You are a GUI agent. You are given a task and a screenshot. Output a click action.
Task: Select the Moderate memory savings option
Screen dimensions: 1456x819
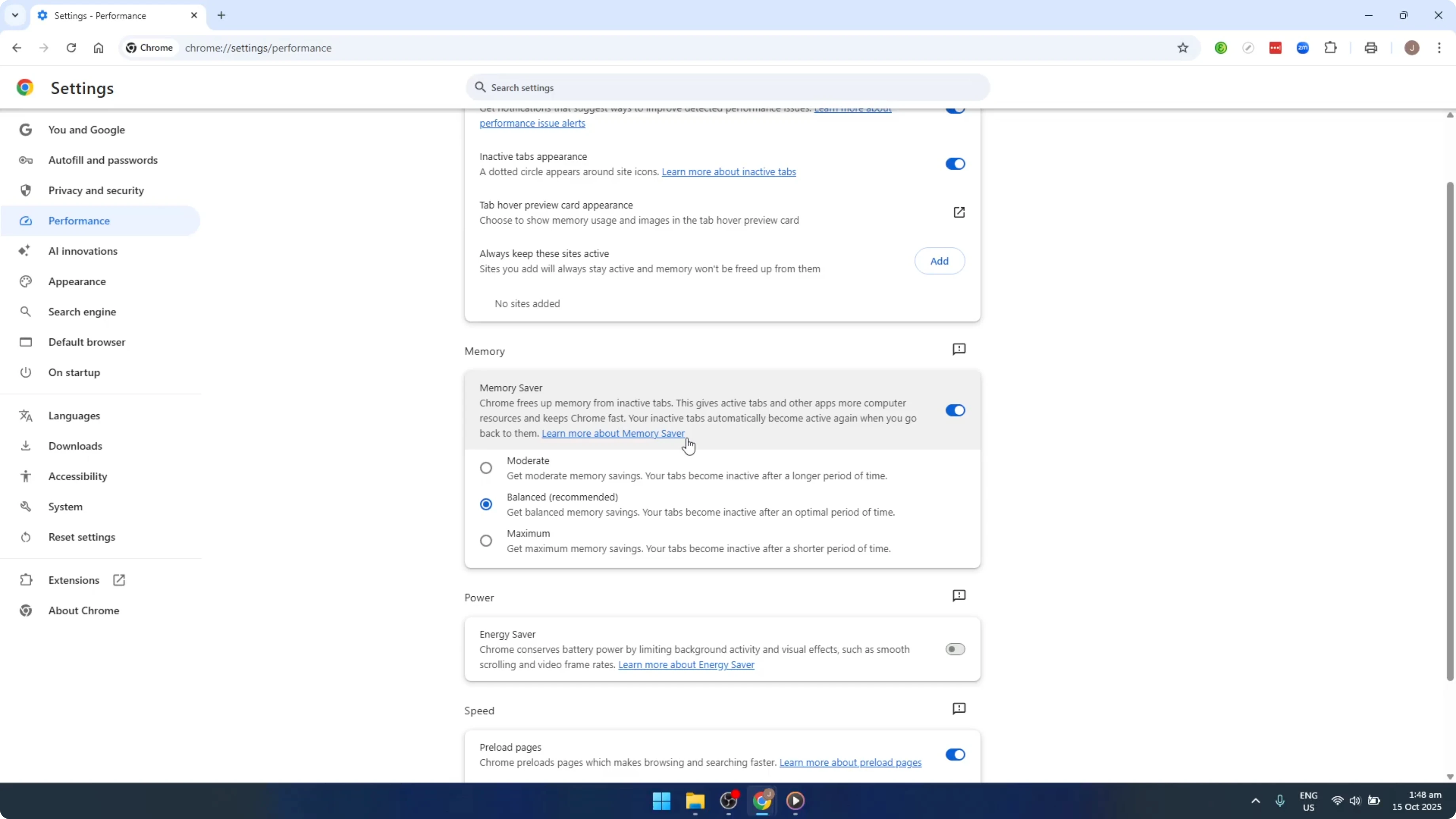[486, 468]
